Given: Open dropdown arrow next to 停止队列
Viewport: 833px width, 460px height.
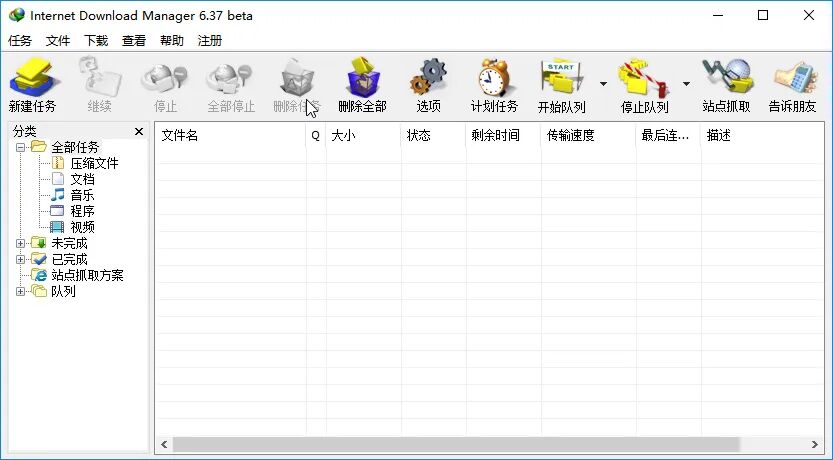Looking at the screenshot, I should click(x=686, y=84).
